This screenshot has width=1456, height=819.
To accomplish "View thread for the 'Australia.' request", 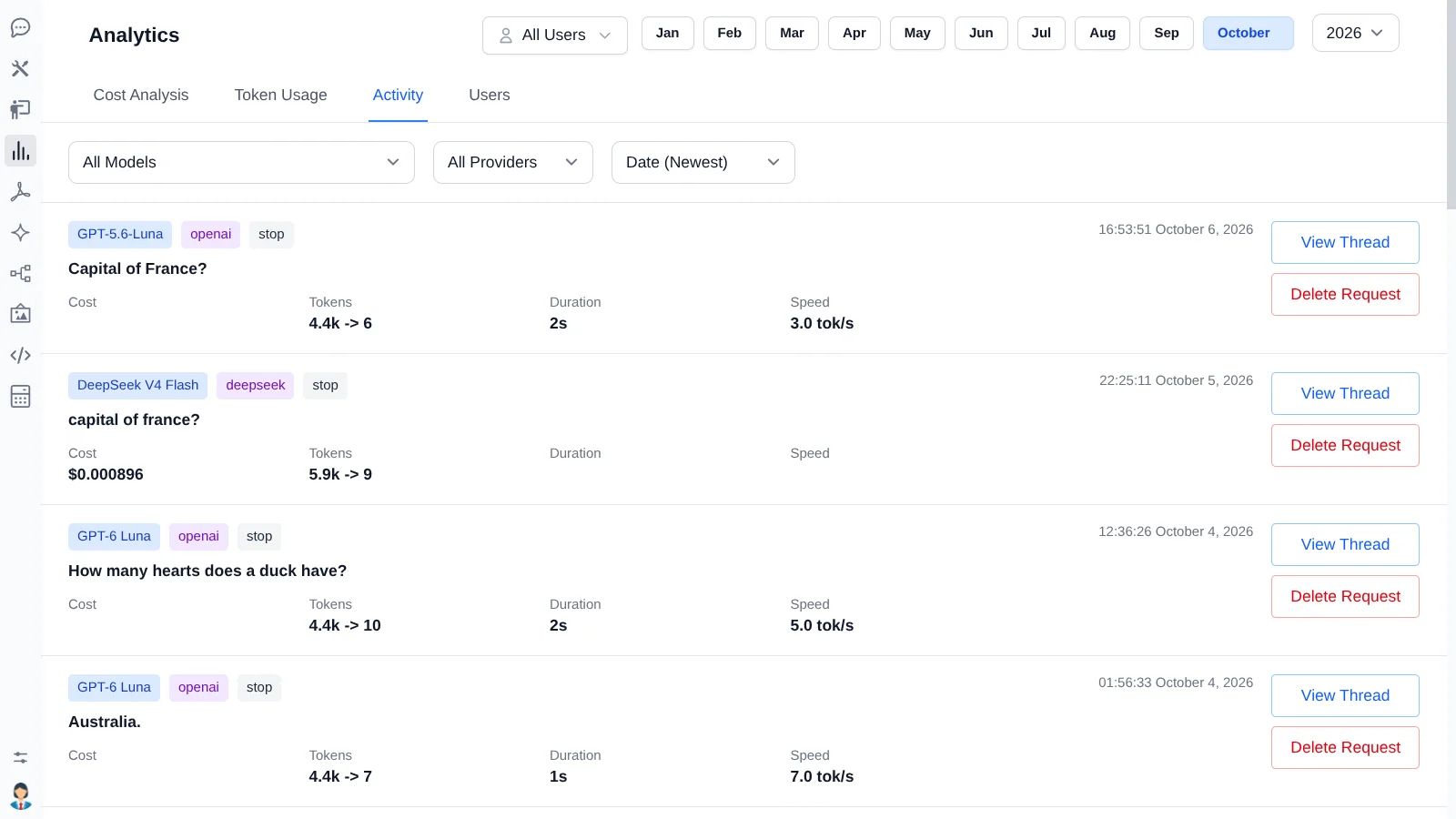I will [x=1345, y=695].
